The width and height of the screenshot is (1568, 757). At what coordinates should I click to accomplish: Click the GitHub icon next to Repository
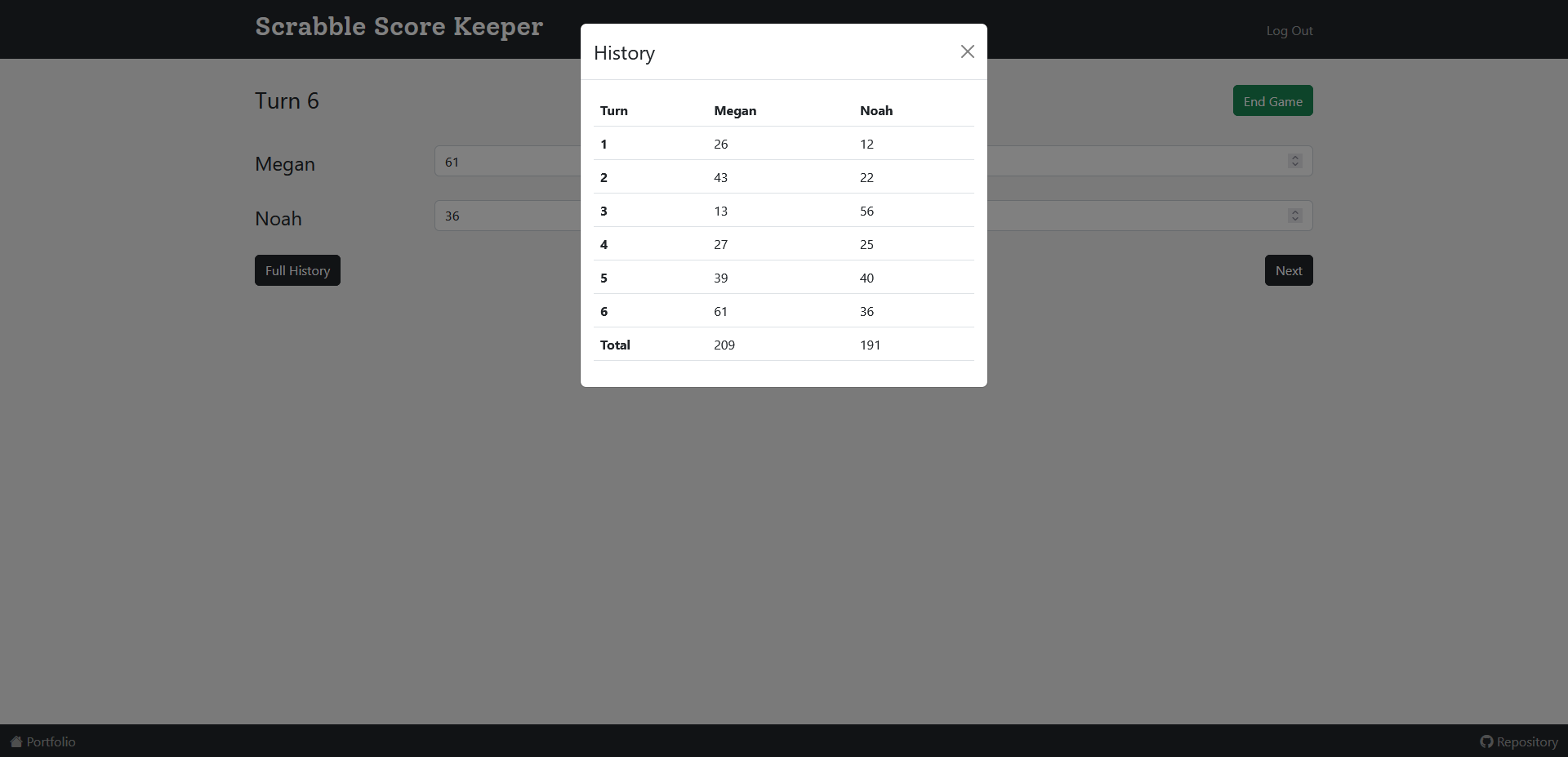pyautogui.click(x=1486, y=741)
